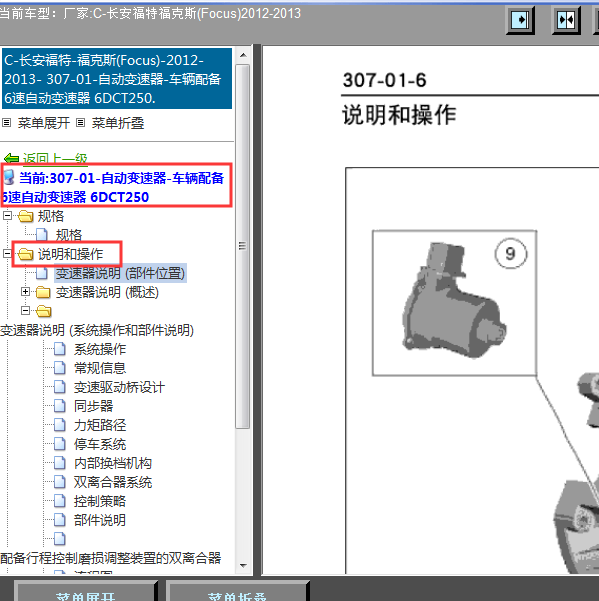Open the 规格 document item

pos(69,235)
